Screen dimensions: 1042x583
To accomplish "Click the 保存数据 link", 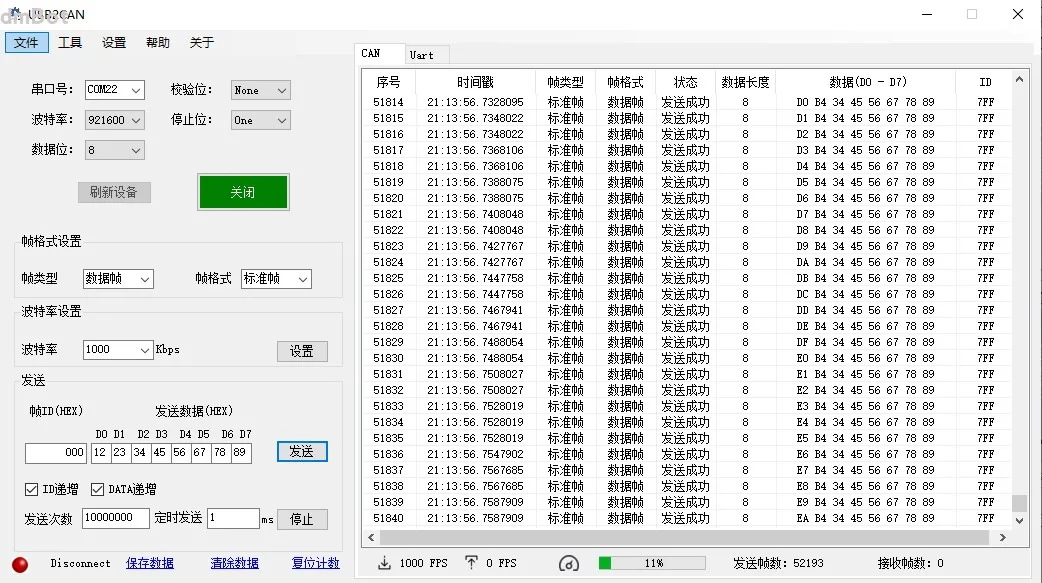I will pos(150,564).
